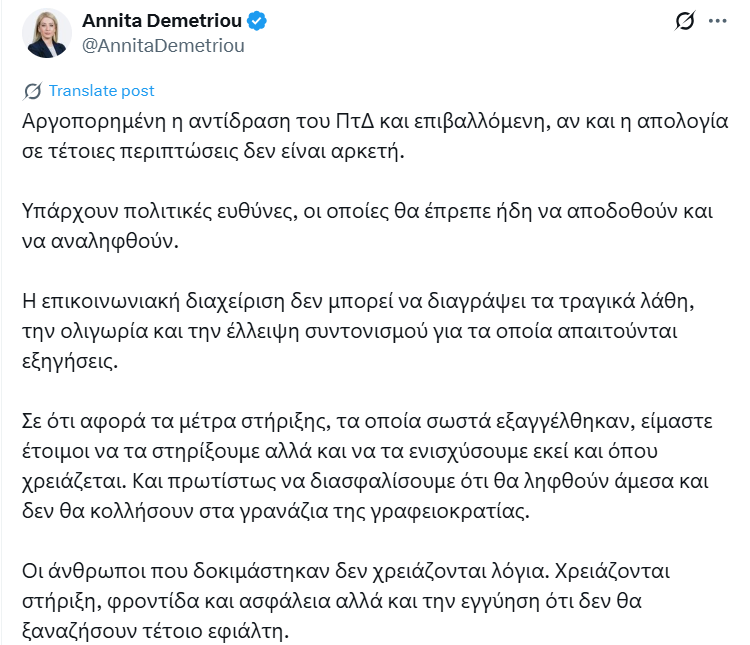Click the Translate post link
The width and height of the screenshot is (750, 645).
click(101, 91)
